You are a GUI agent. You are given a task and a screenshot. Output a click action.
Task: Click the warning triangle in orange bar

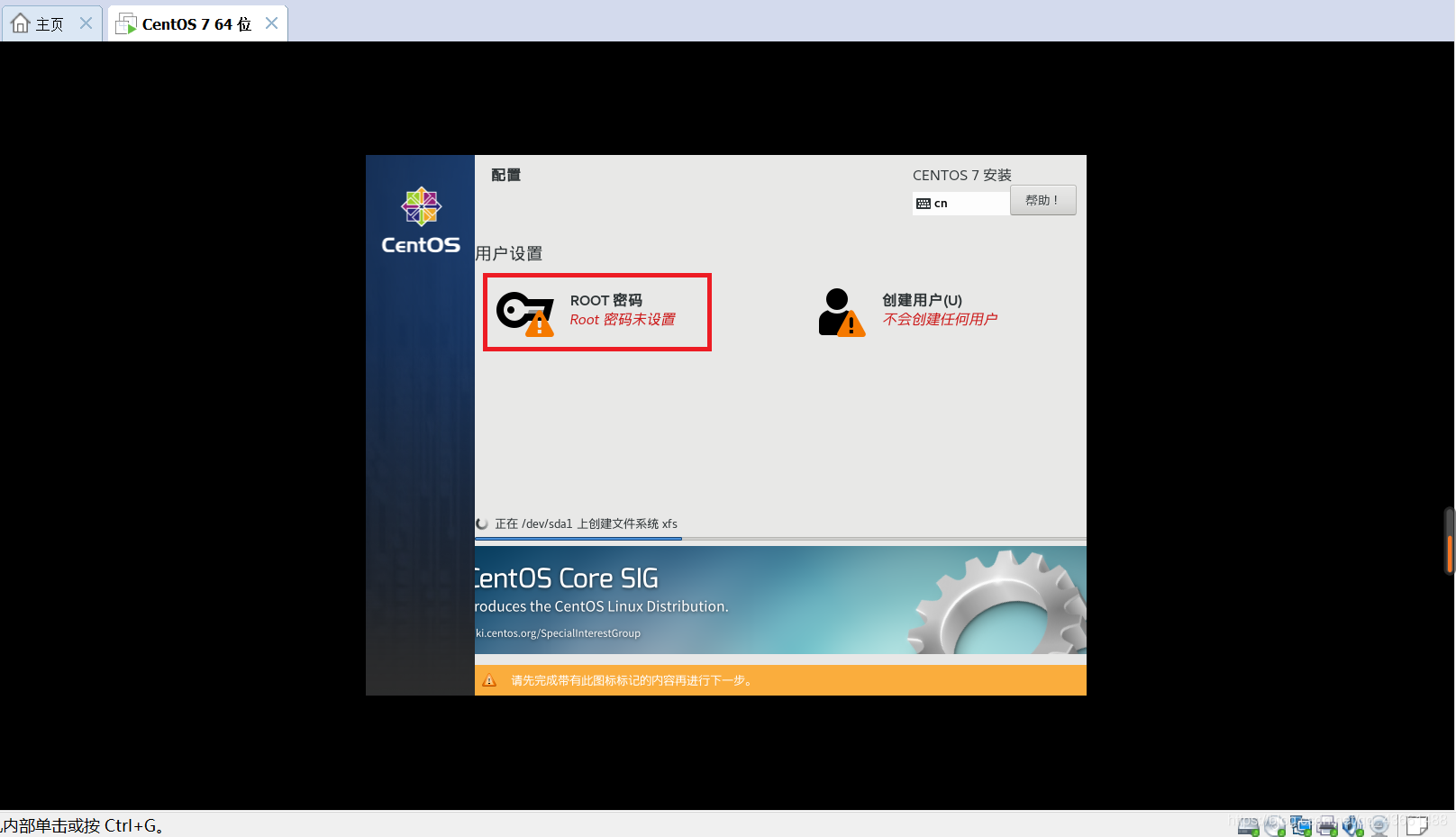point(489,680)
